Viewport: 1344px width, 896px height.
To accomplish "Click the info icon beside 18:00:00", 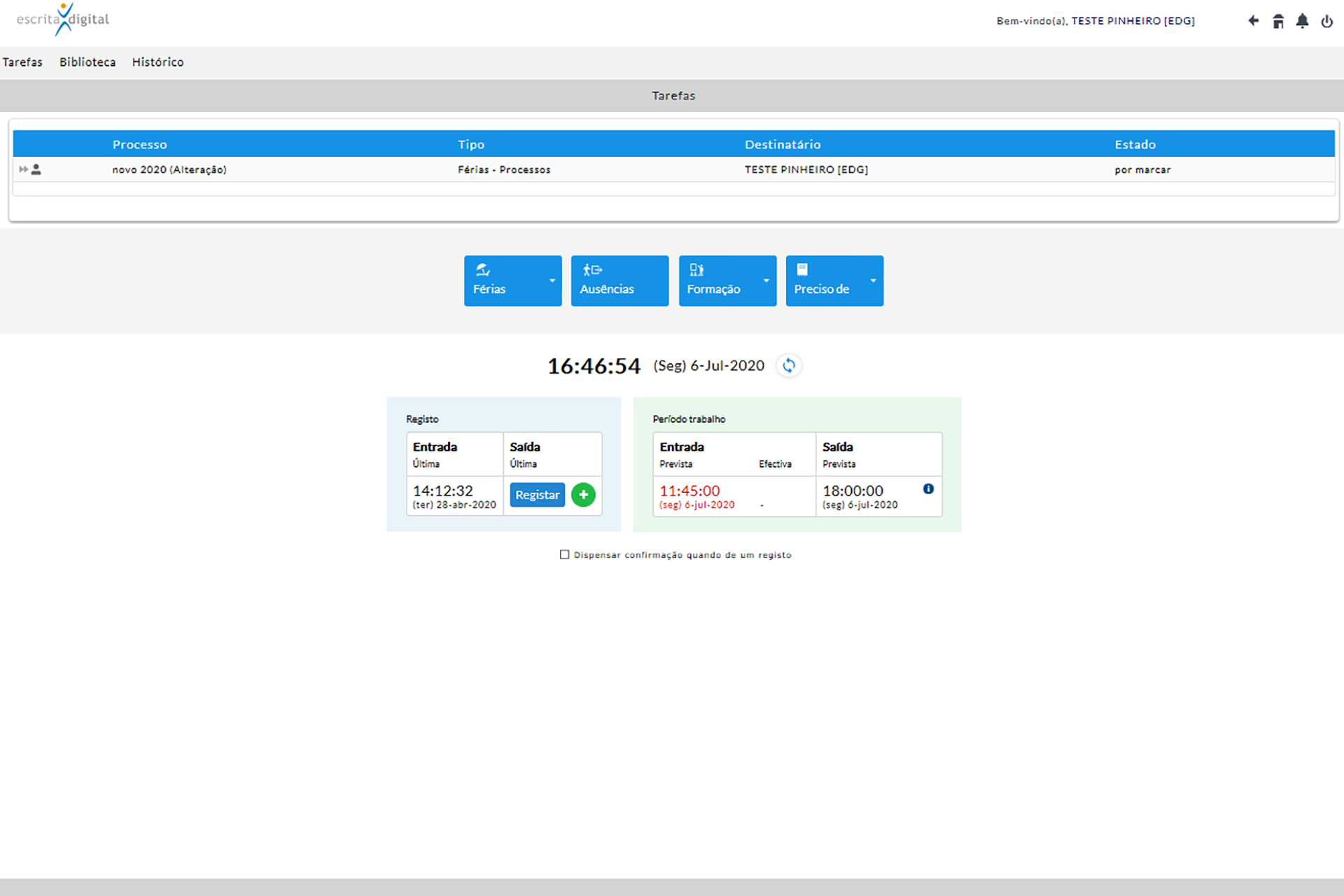I will click(x=928, y=489).
